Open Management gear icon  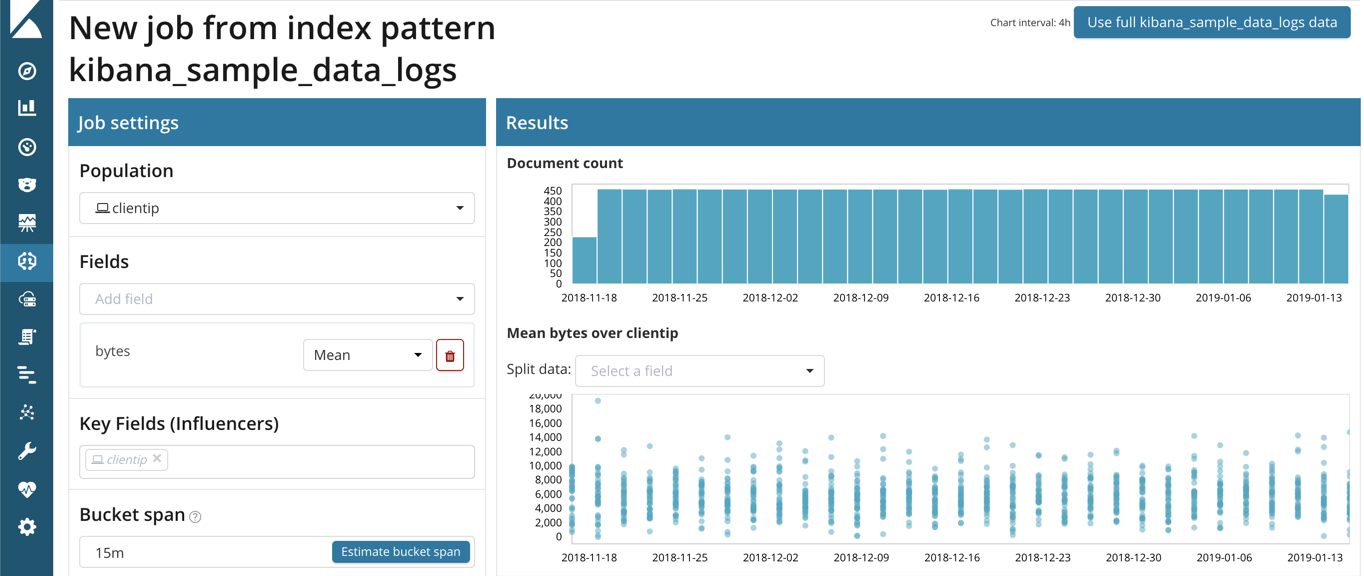[27, 527]
